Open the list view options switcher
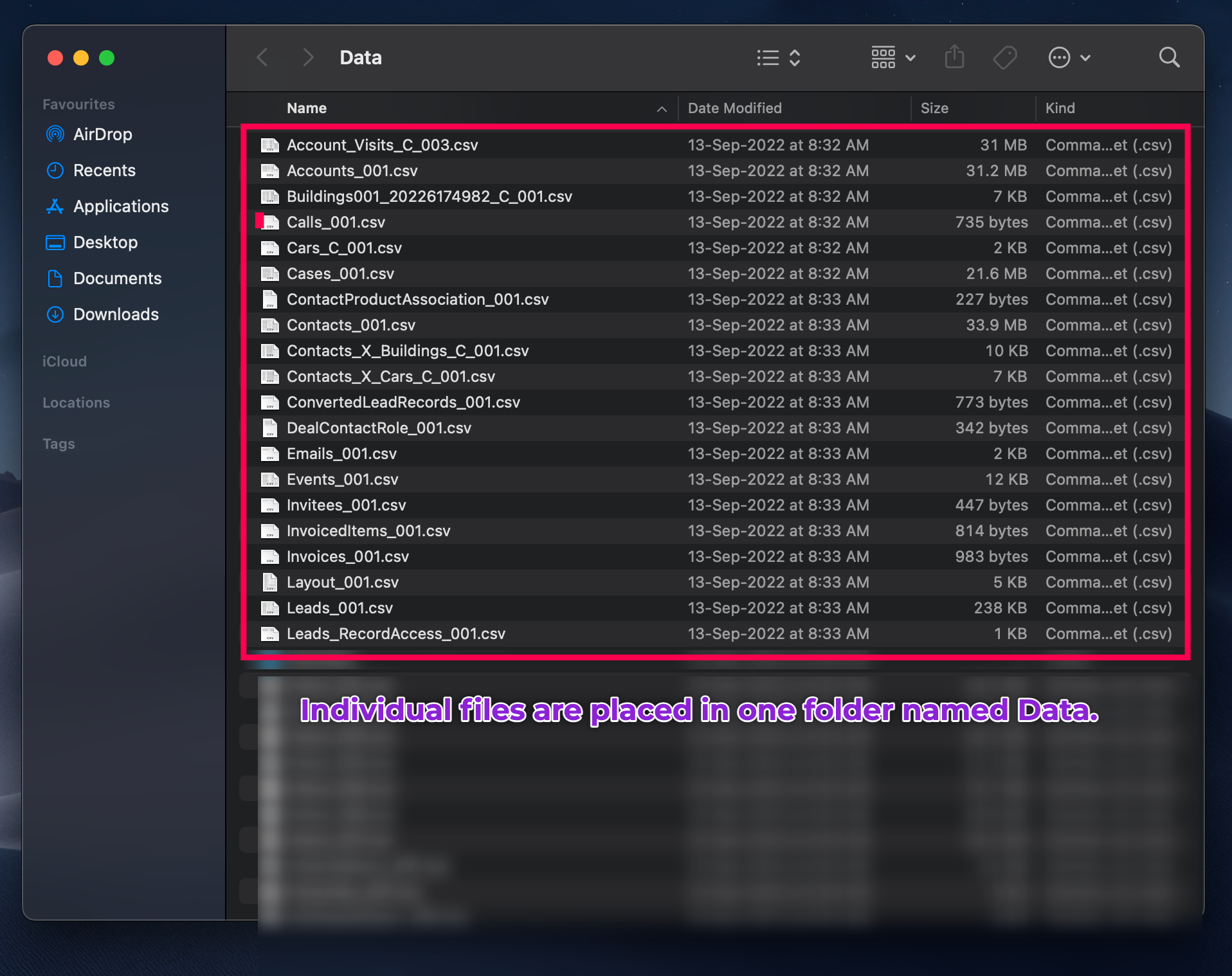Viewport: 1232px width, 976px height. 779,58
